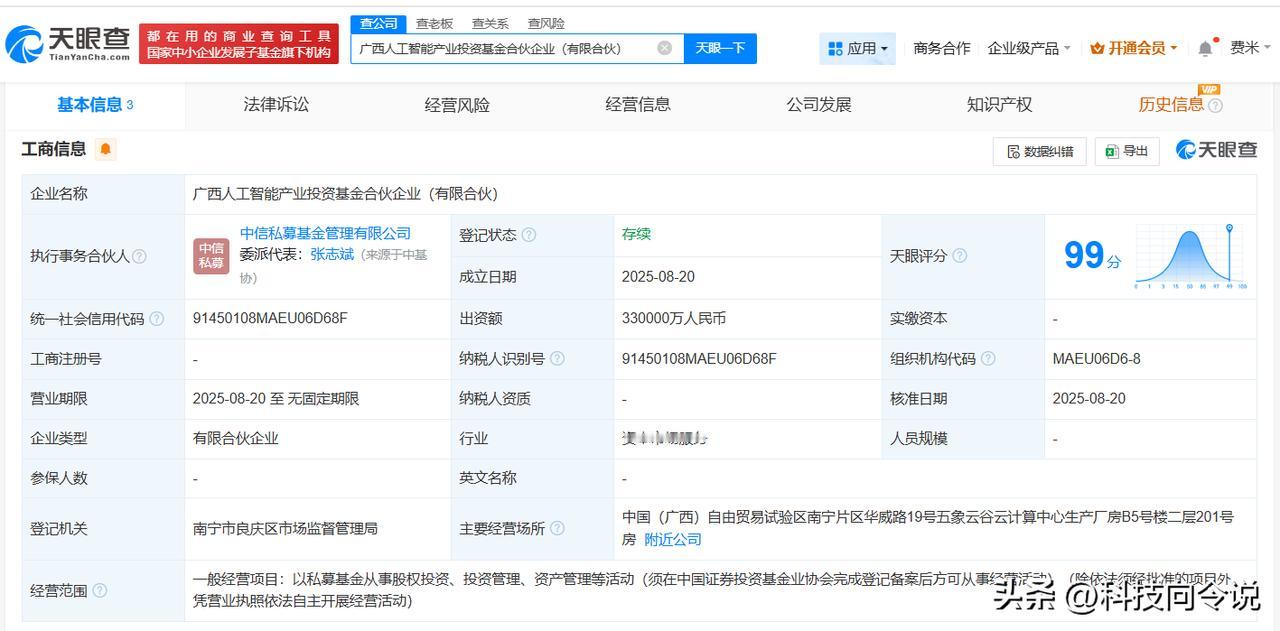Open the 法律诉讼 tab
Image resolution: width=1280 pixels, height=631 pixels.
(276, 104)
